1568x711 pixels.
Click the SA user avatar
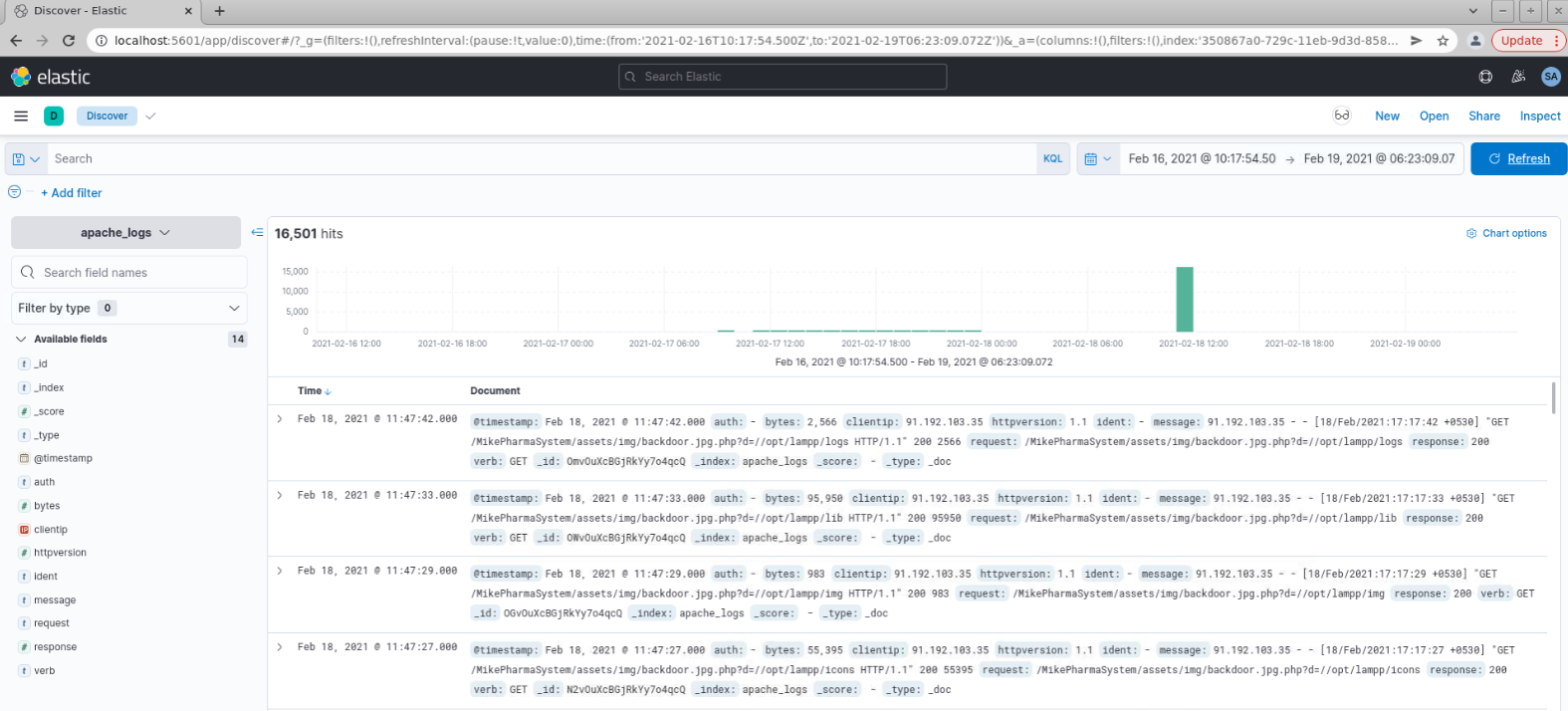point(1550,77)
